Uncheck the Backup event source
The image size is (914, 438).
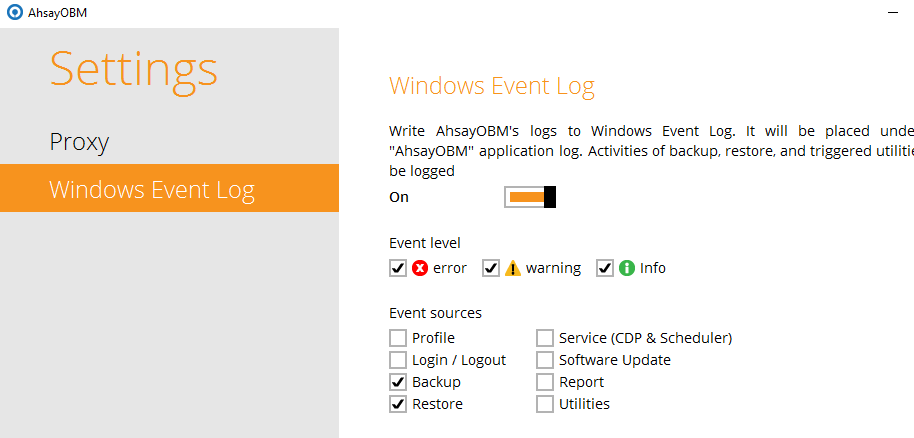click(398, 382)
